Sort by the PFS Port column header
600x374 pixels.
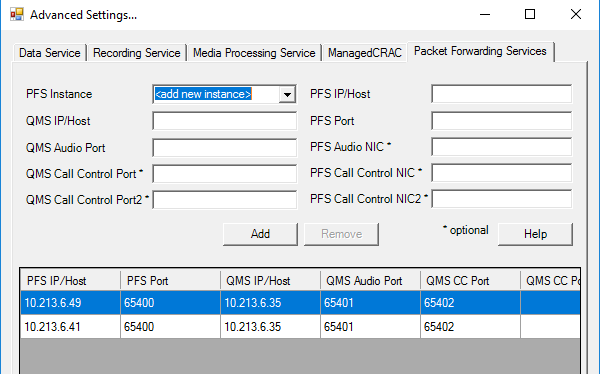(x=170, y=281)
